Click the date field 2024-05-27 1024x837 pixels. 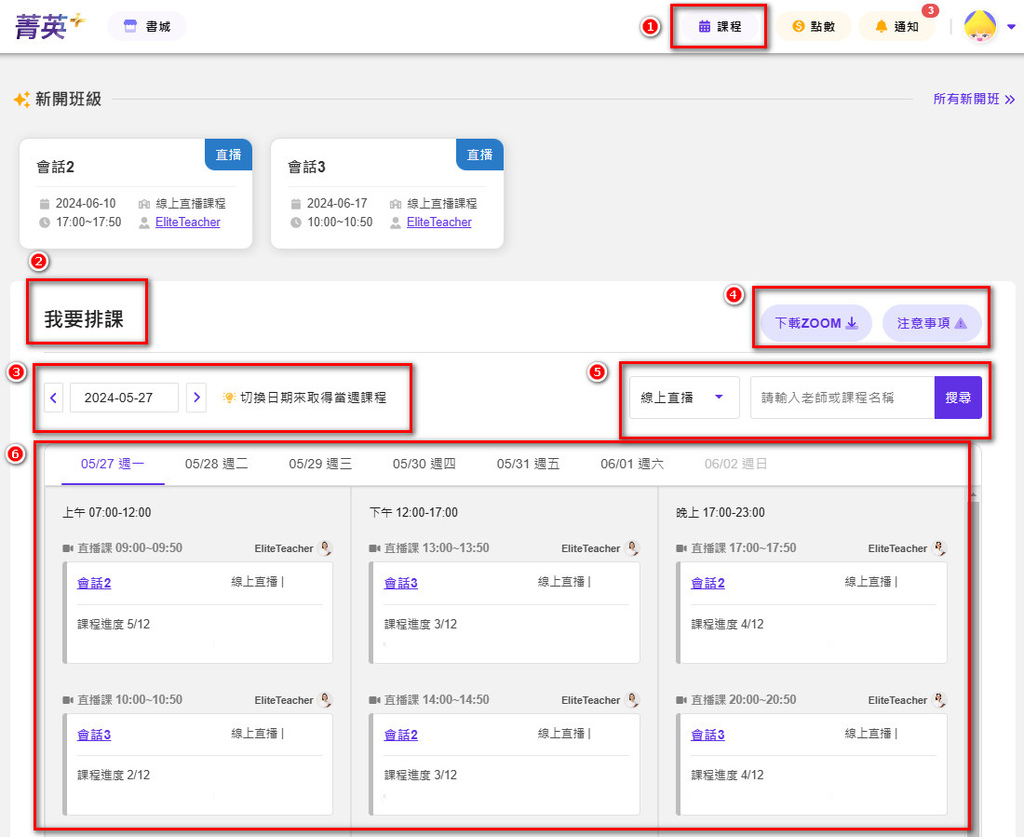pyautogui.click(x=124, y=398)
